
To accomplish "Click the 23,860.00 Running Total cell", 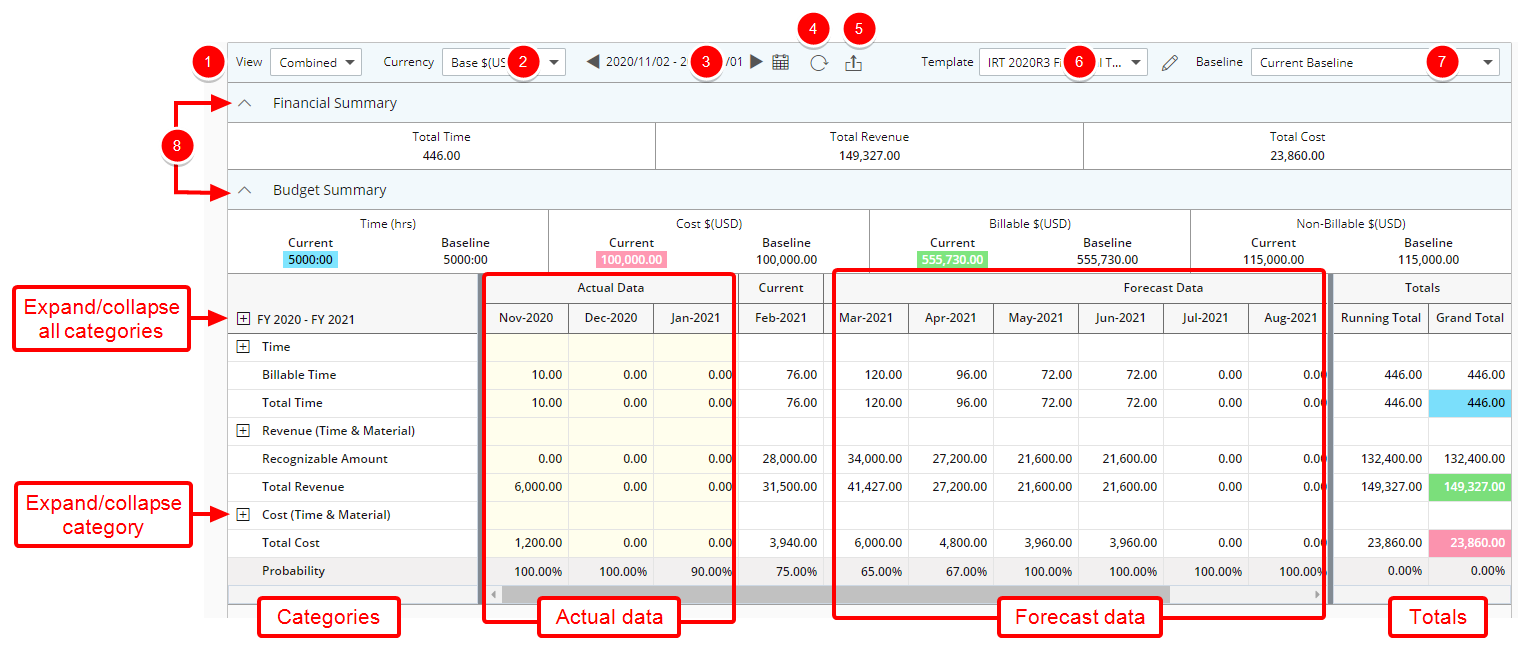I will (1381, 543).
